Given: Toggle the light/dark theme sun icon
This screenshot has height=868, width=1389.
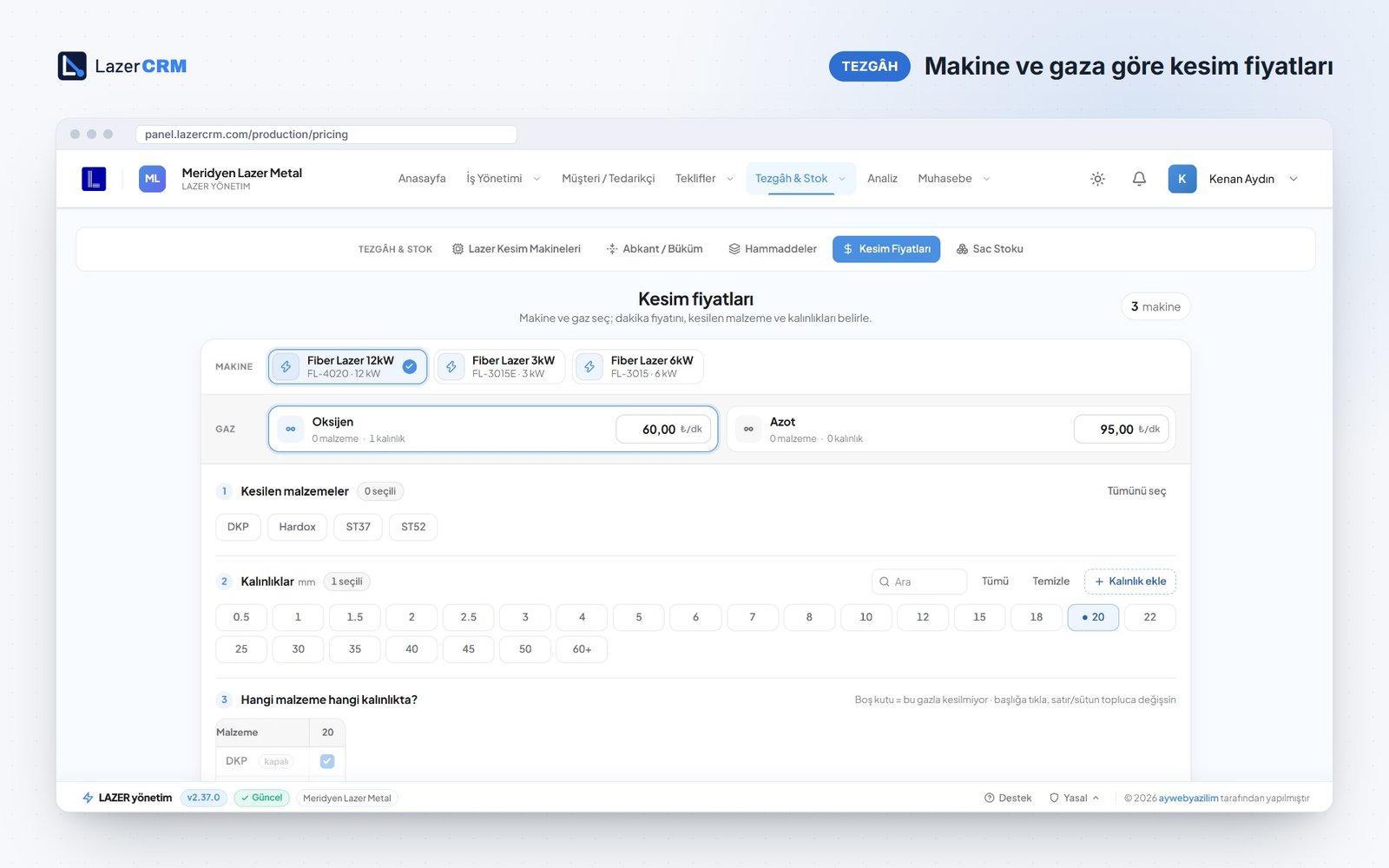Looking at the screenshot, I should 1097,179.
